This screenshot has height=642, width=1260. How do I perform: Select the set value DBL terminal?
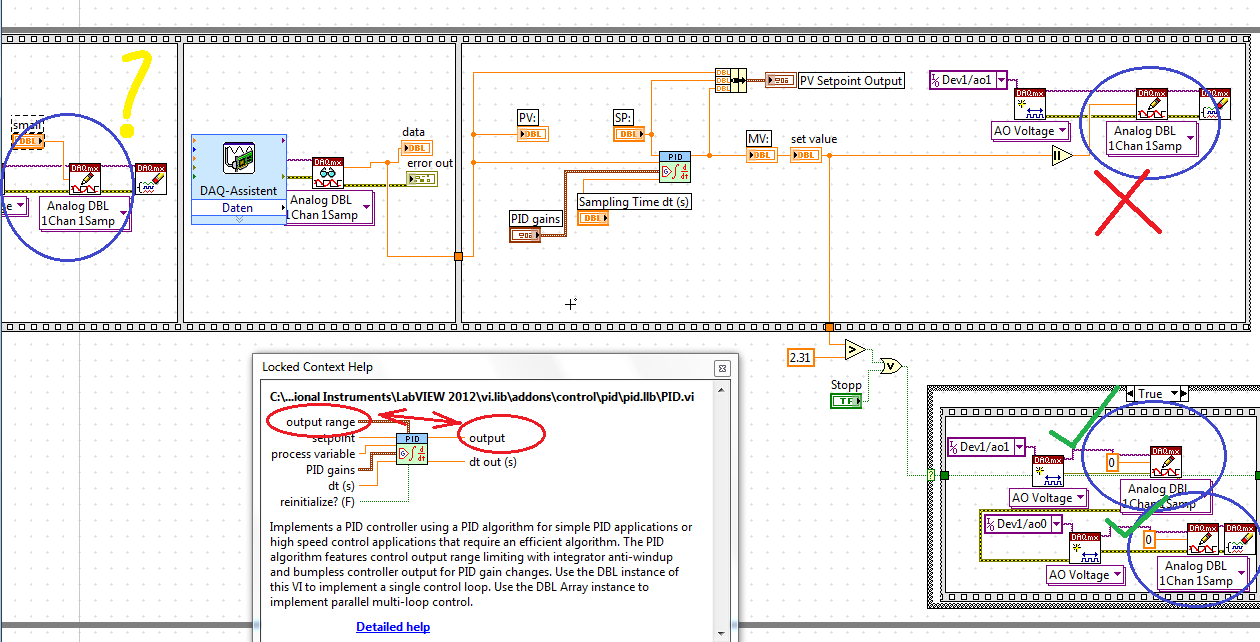805,154
